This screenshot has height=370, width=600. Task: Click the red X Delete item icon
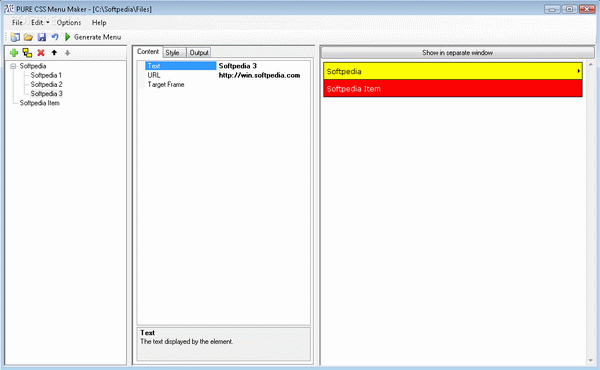click(x=41, y=53)
